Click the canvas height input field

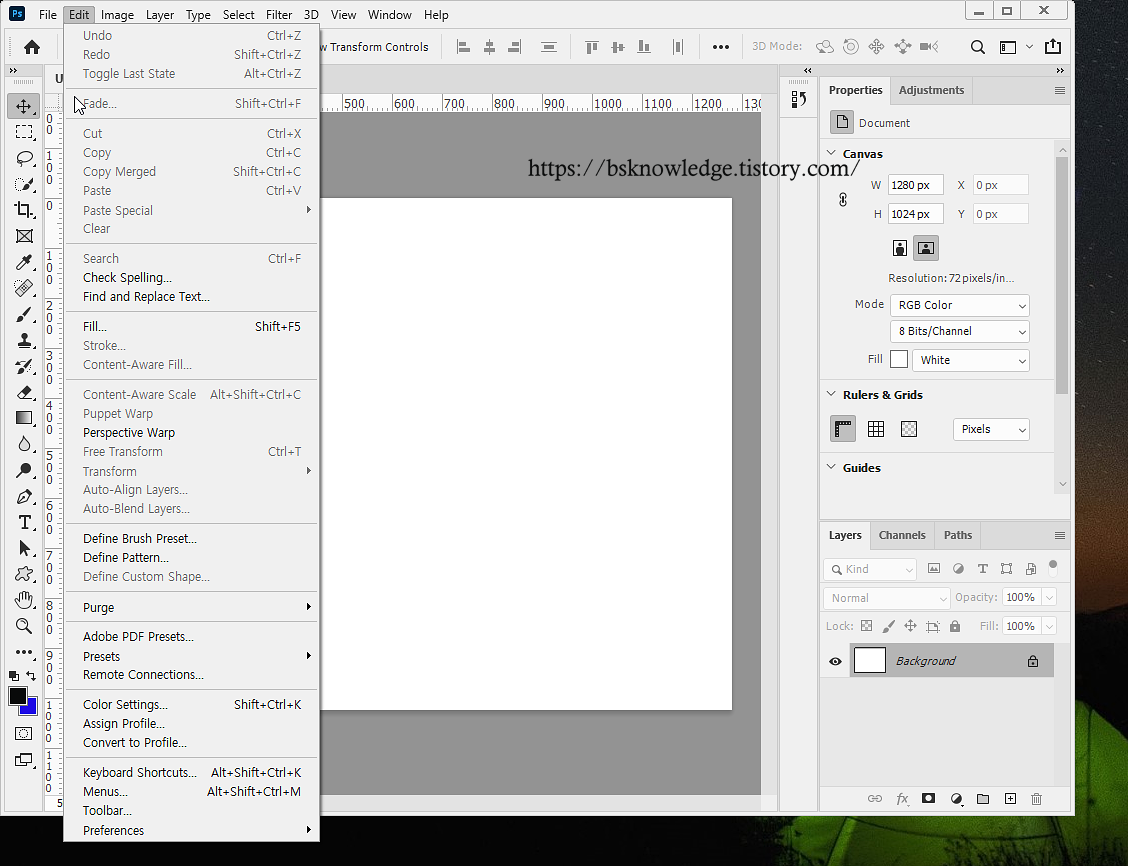915,214
